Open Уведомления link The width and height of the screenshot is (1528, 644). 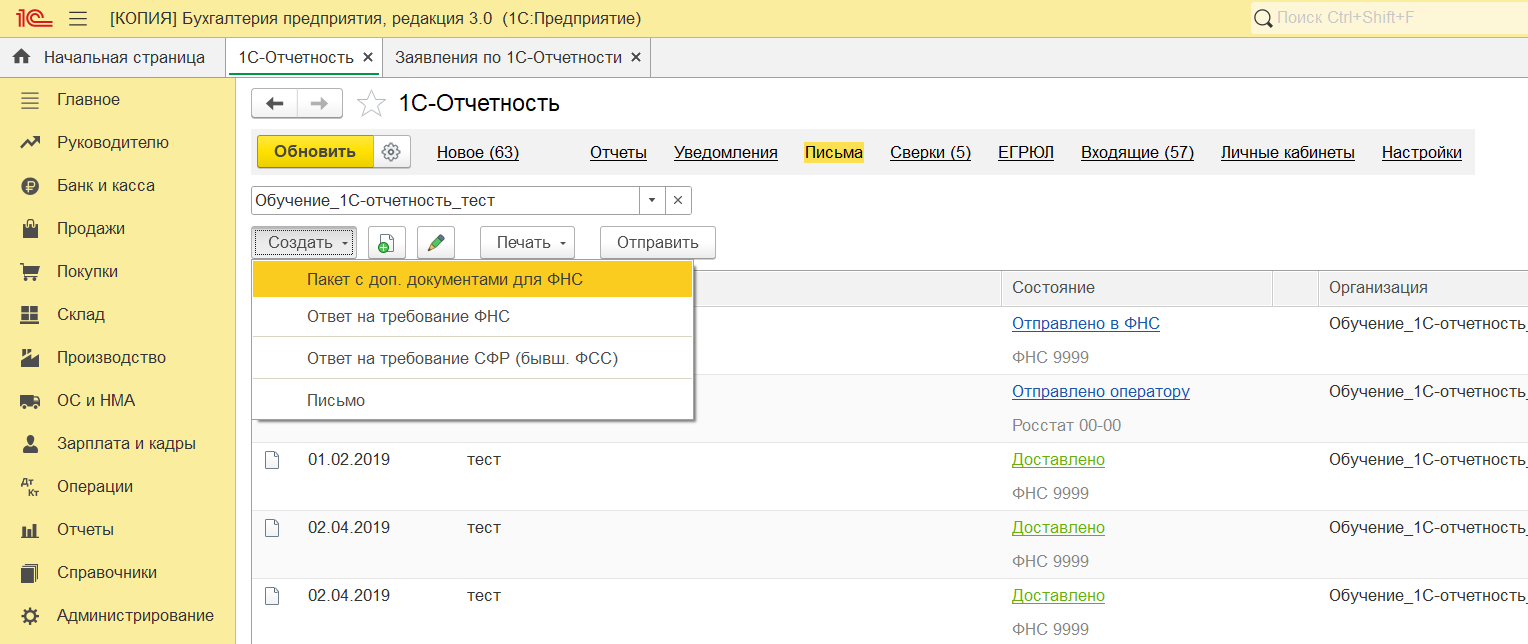(726, 153)
